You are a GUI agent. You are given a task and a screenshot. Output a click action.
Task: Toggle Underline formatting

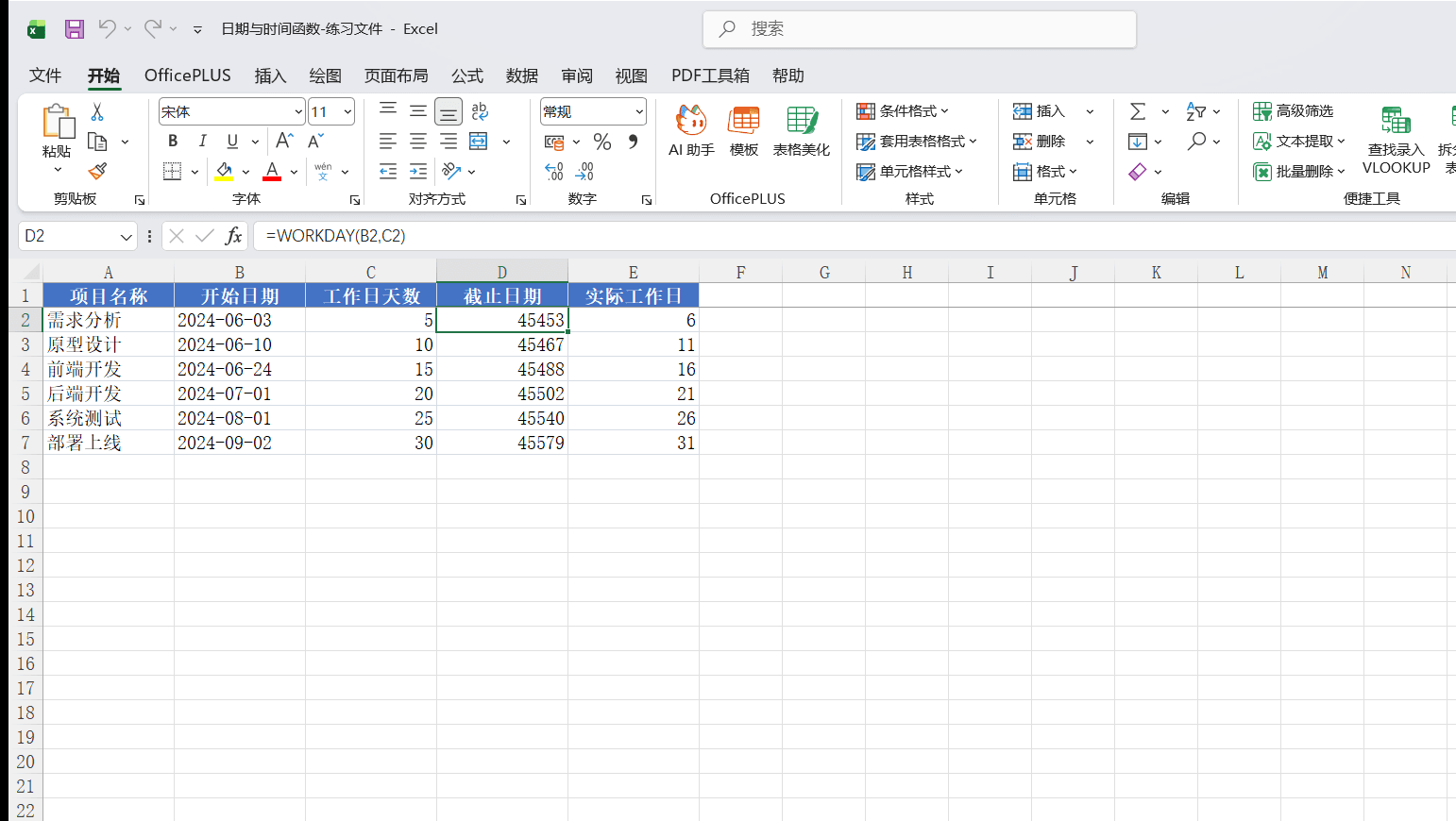(x=232, y=142)
